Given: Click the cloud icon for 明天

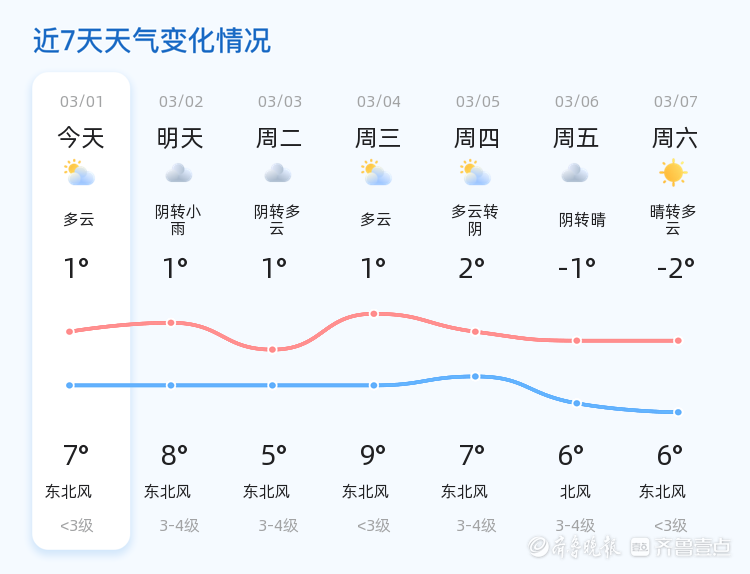Looking at the screenshot, I should coord(178,173).
